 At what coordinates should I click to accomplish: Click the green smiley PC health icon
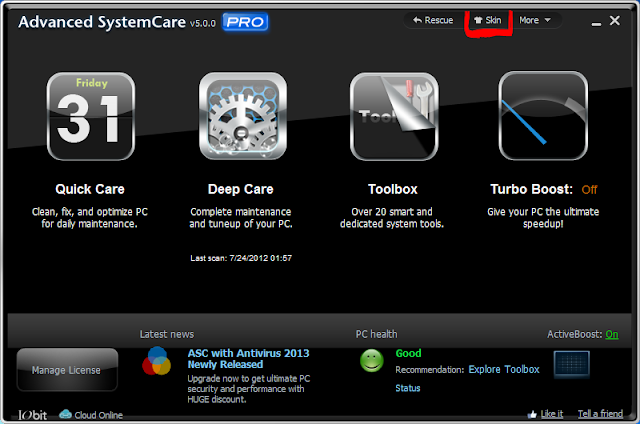372,361
